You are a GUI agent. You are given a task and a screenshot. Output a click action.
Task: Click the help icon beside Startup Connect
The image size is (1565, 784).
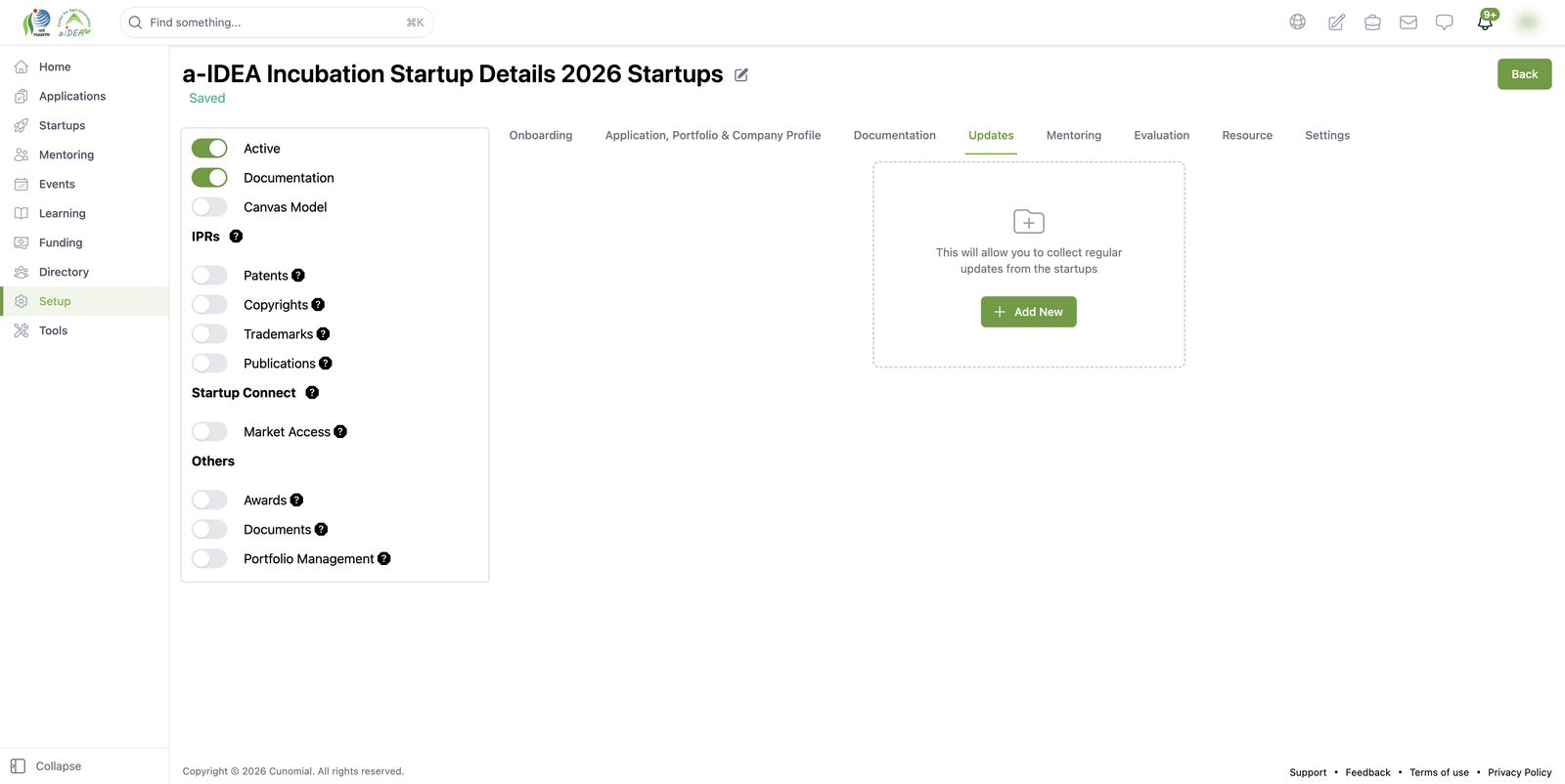[x=312, y=393]
